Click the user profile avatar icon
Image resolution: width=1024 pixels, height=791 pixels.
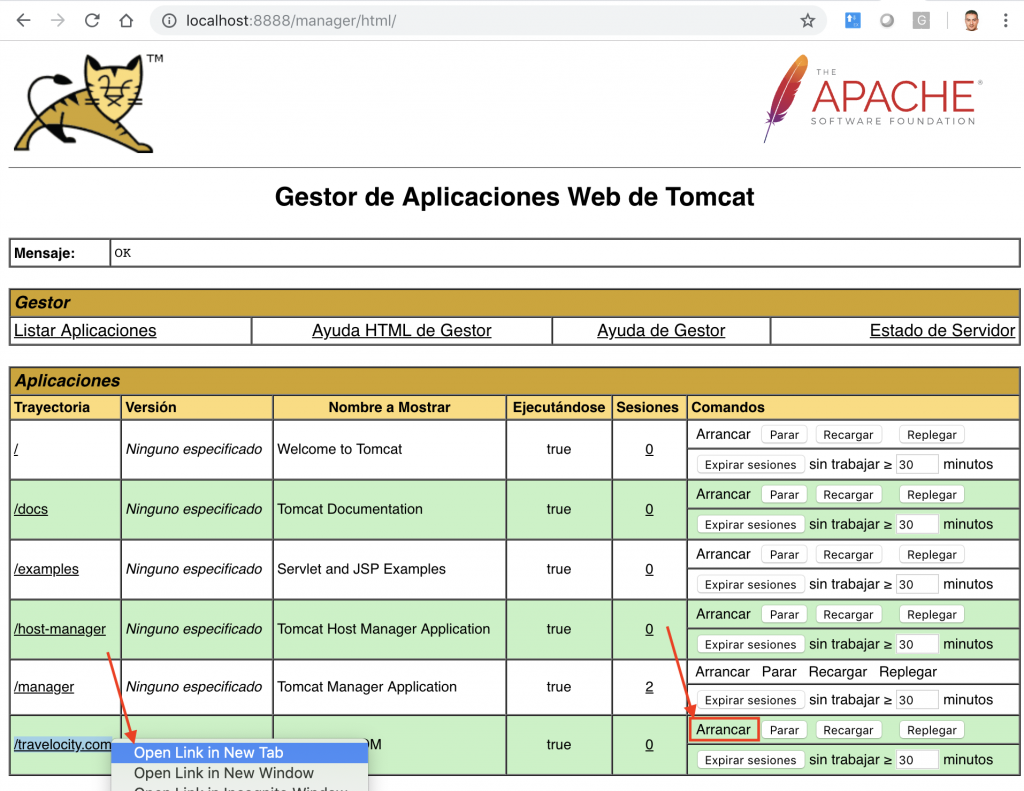971,20
